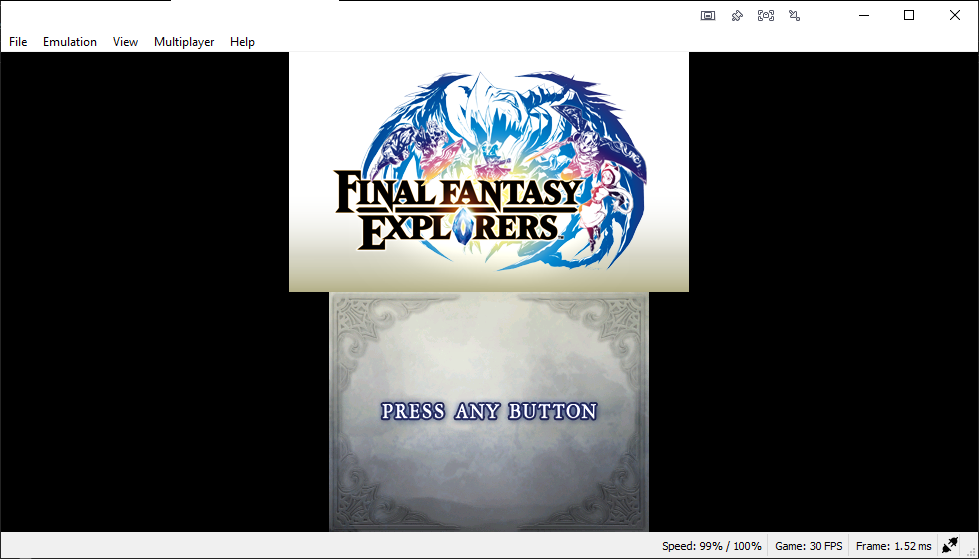Open the Help menu
The image size is (979, 559).
point(242,42)
